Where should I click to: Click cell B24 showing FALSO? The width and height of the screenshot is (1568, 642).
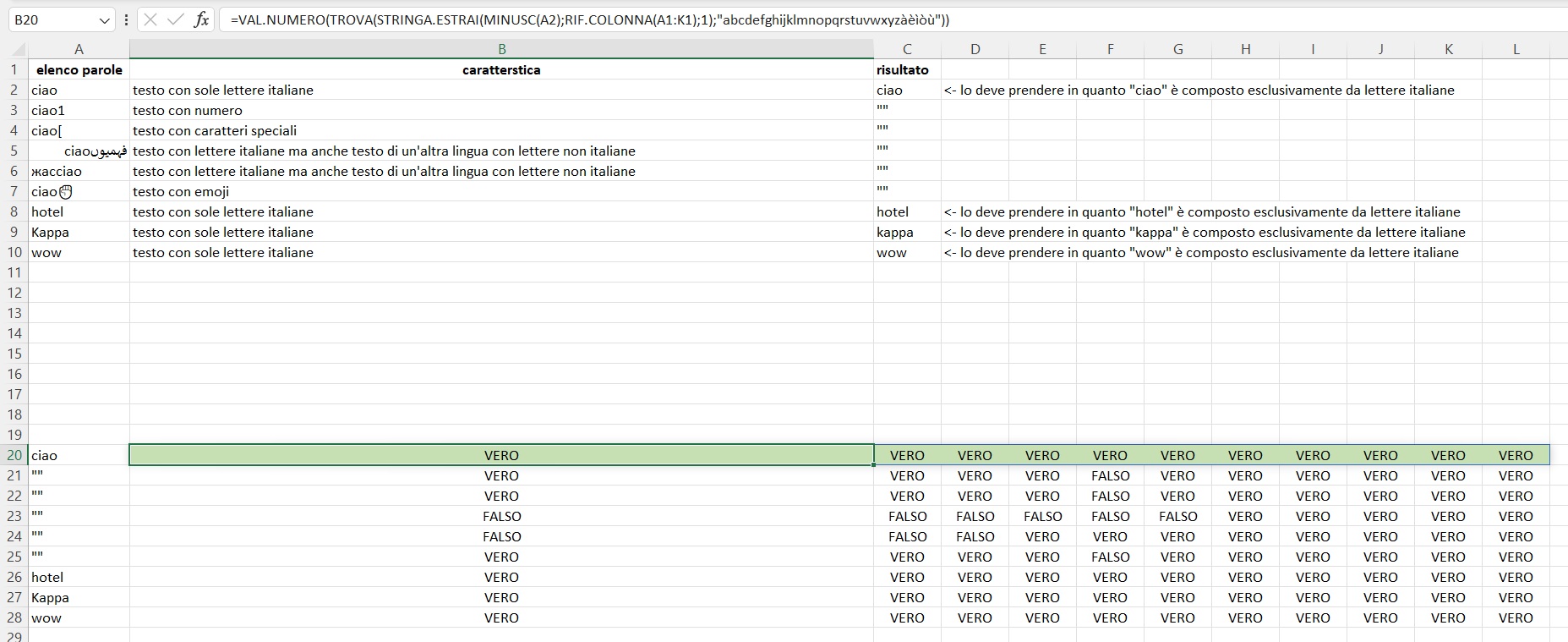click(x=501, y=536)
